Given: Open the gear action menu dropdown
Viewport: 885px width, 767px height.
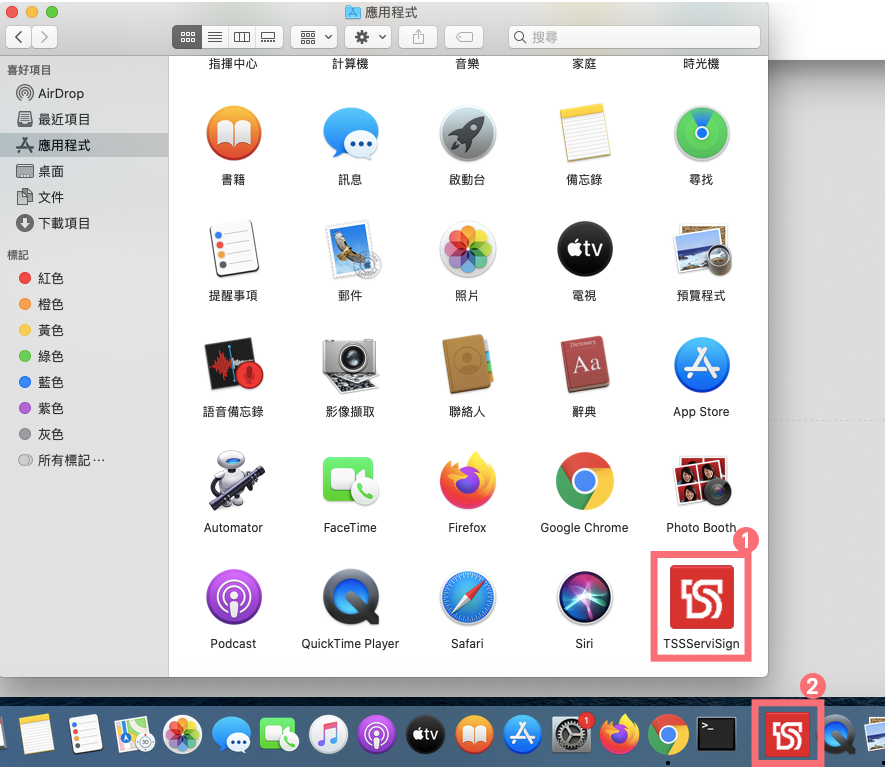Looking at the screenshot, I should 368,37.
